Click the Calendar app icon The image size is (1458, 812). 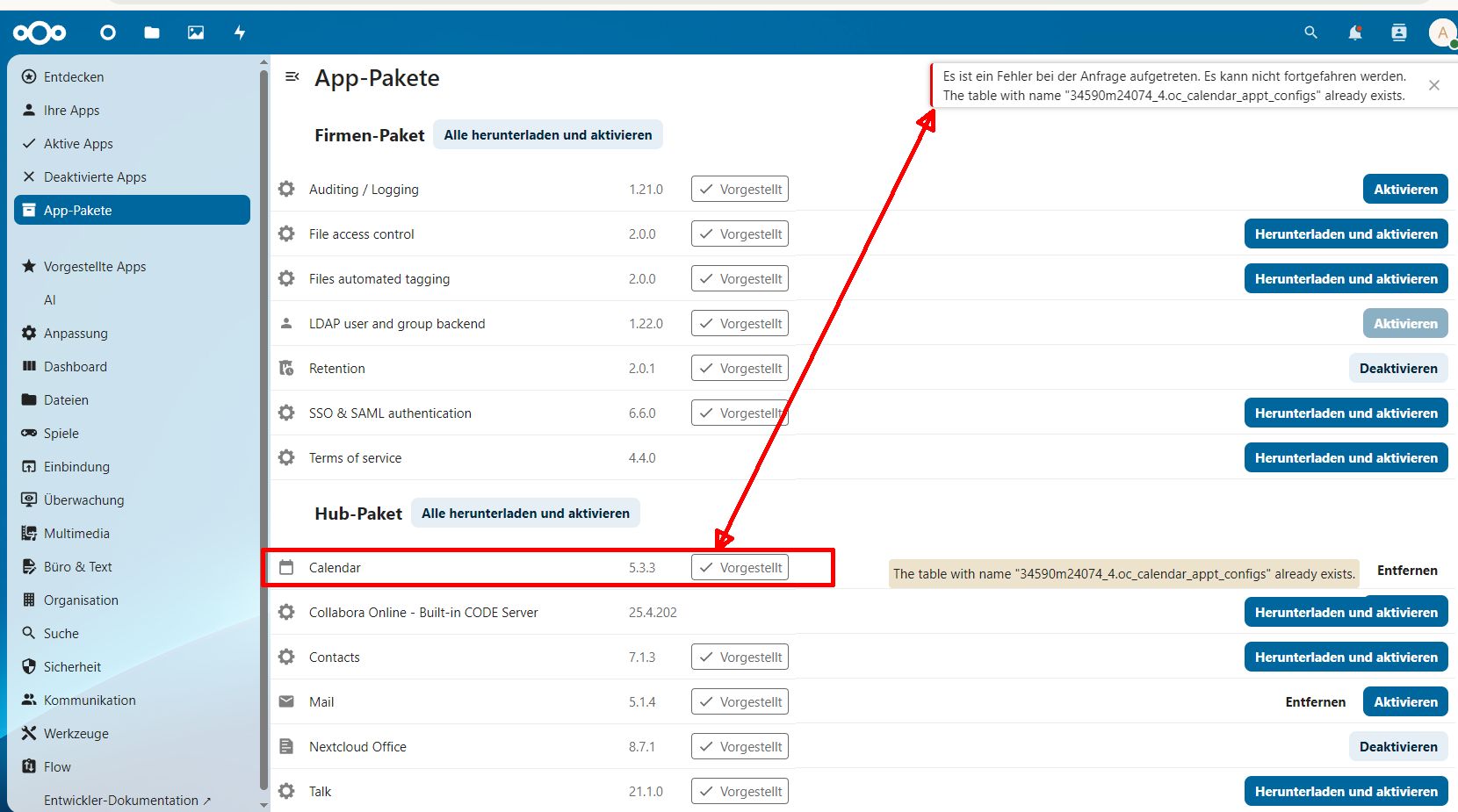286,567
